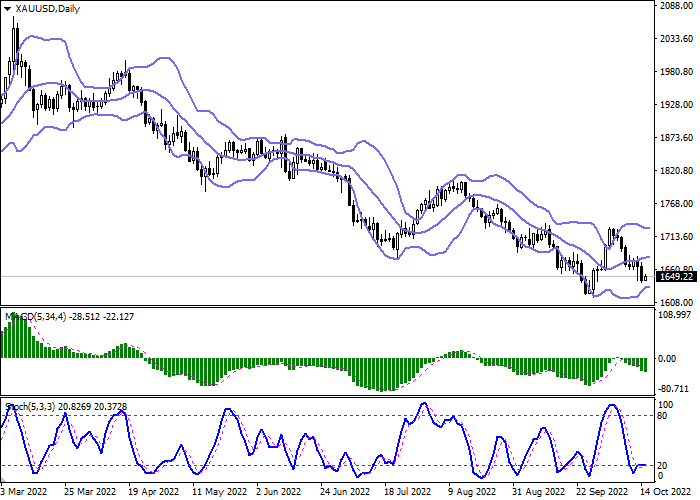Click the 1608.00 price axis label
This screenshot has height=500, width=700.
click(676, 302)
